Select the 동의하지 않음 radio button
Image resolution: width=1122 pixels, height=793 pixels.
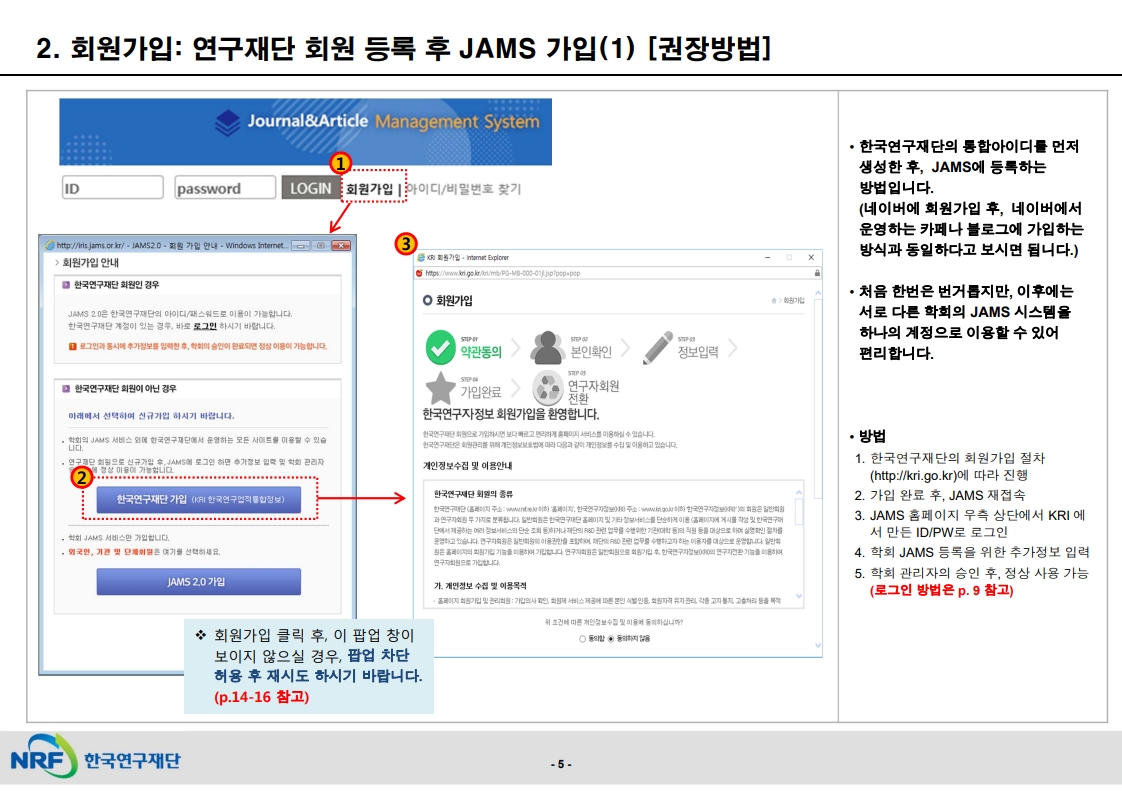(x=610, y=638)
